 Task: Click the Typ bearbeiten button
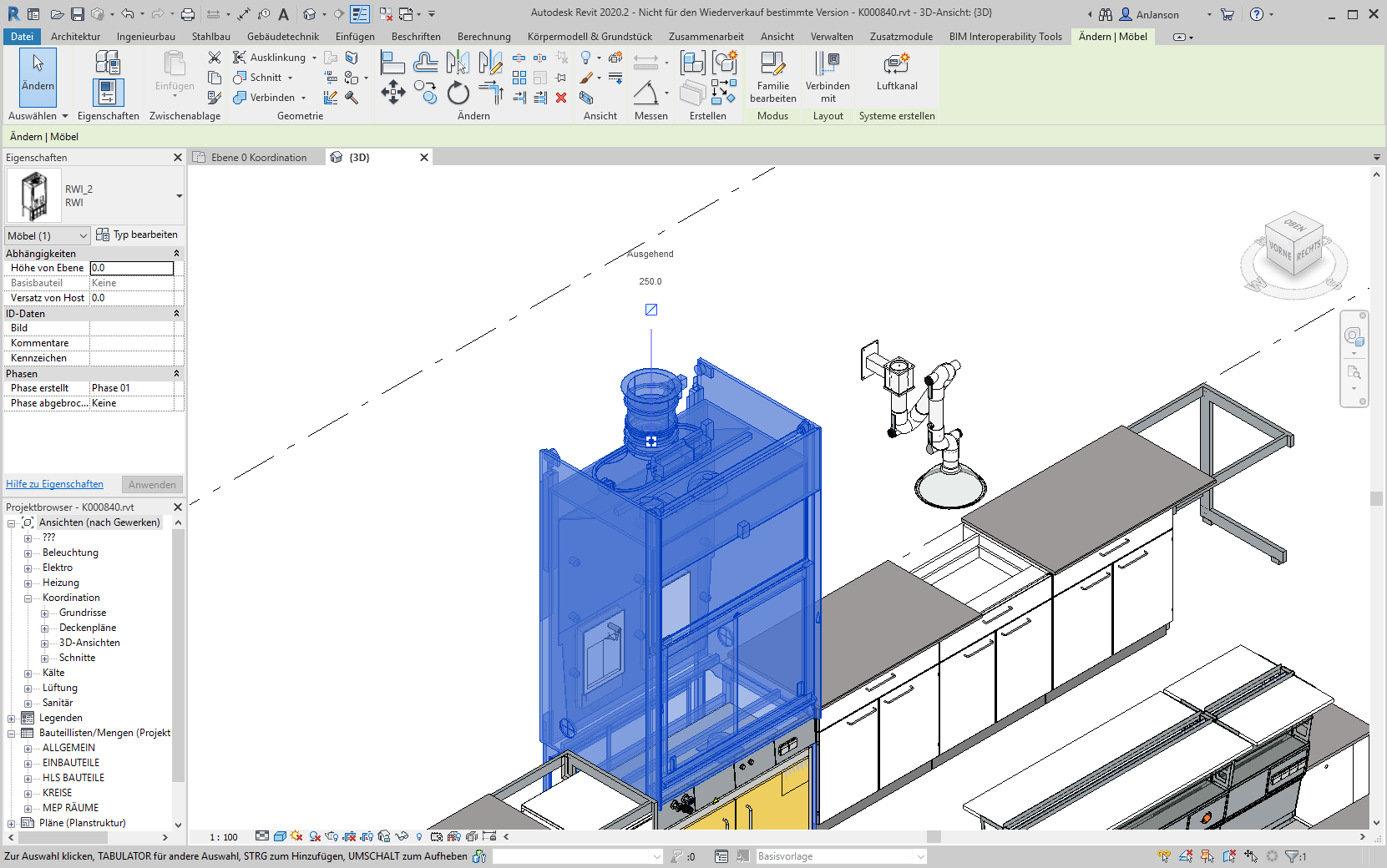click(x=137, y=235)
